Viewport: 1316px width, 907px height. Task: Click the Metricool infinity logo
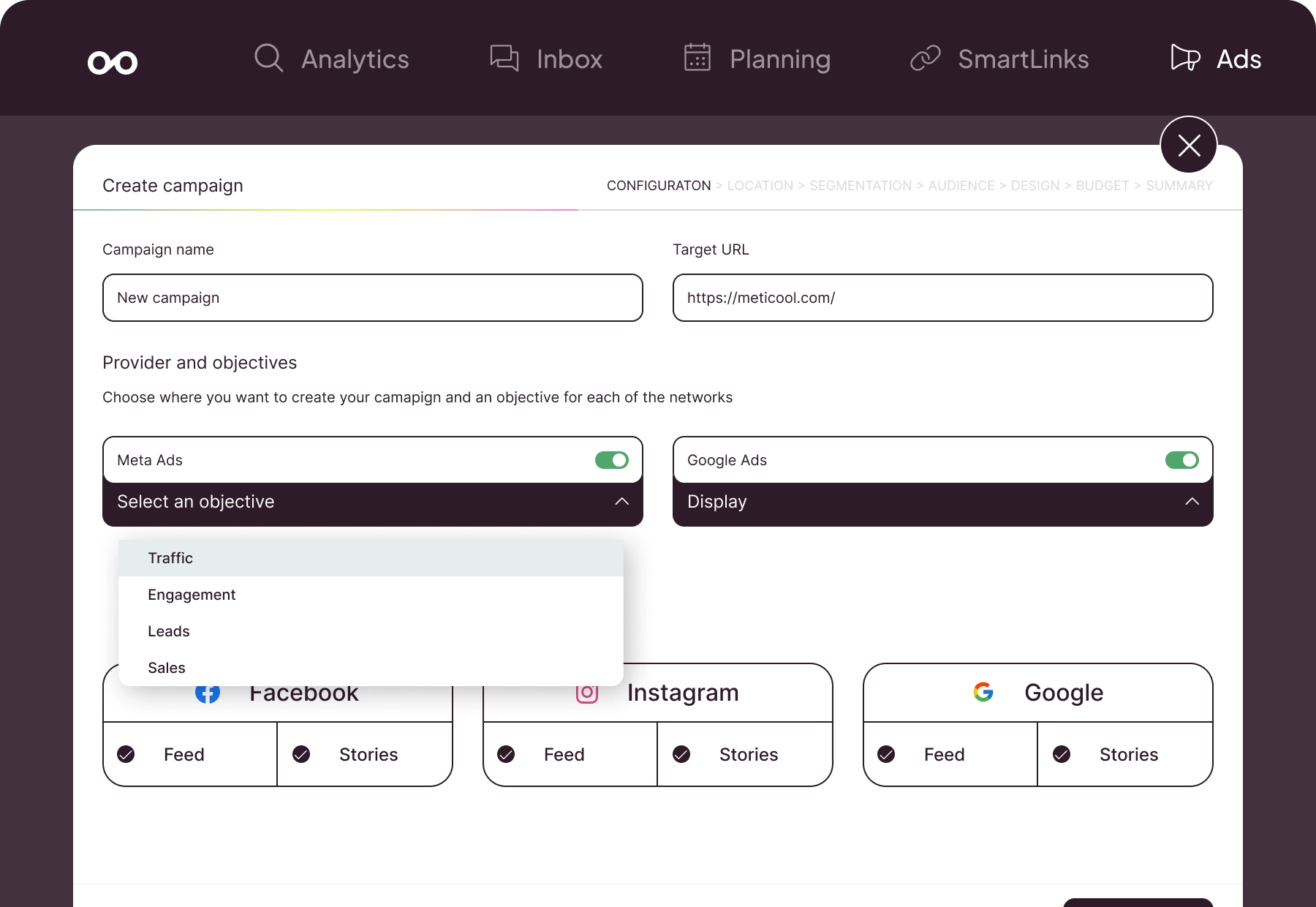pos(113,63)
